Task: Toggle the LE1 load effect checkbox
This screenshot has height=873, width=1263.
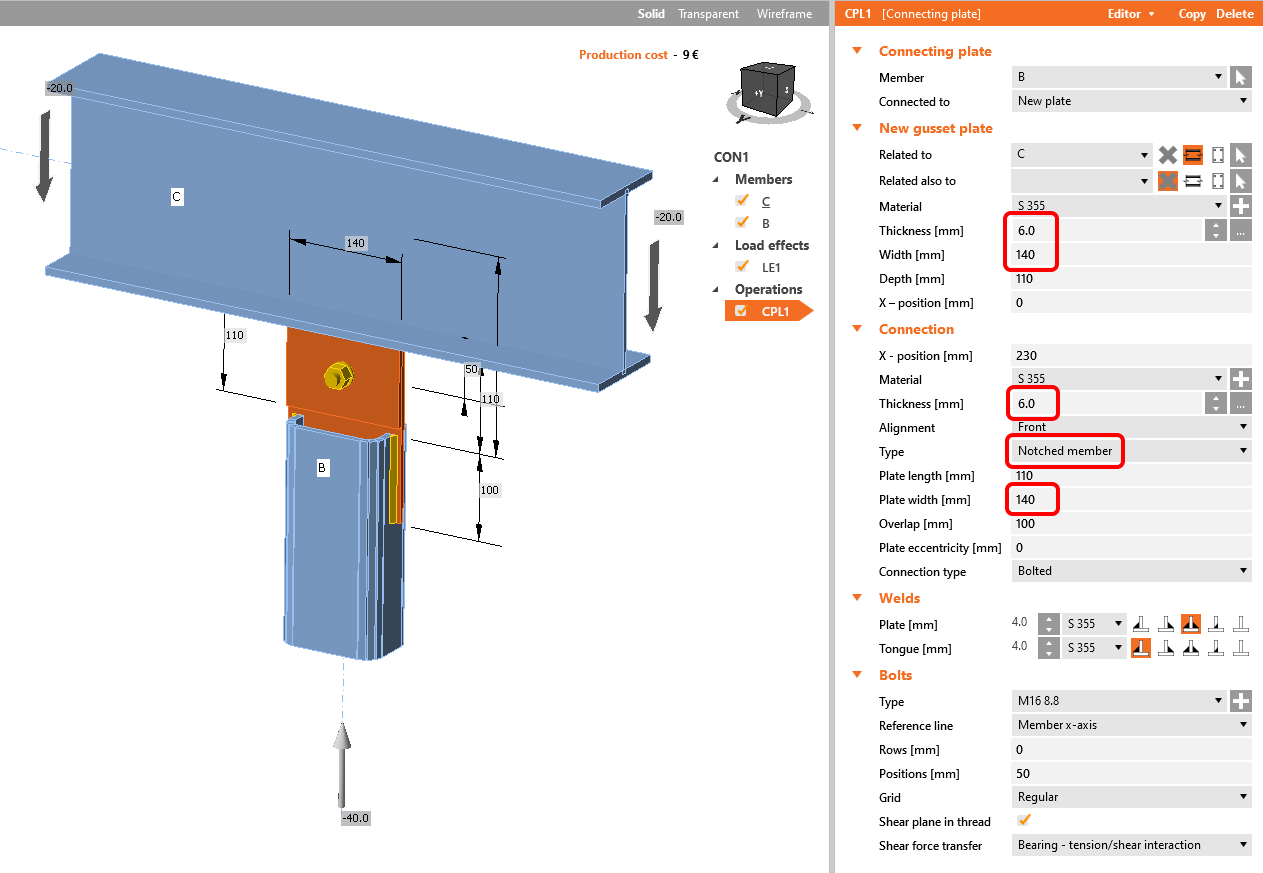Action: [742, 266]
